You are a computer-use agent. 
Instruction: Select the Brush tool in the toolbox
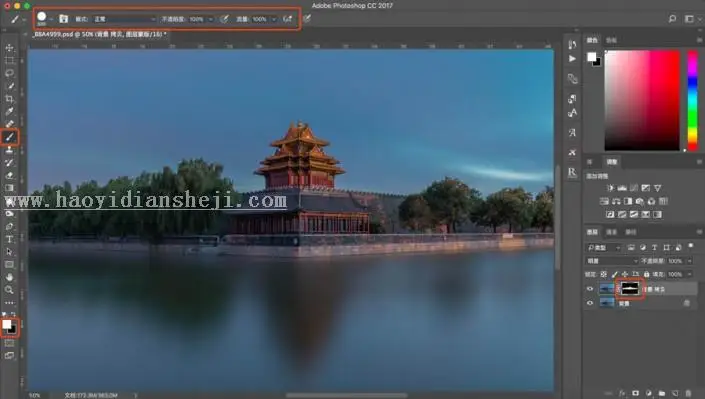click(x=9, y=137)
